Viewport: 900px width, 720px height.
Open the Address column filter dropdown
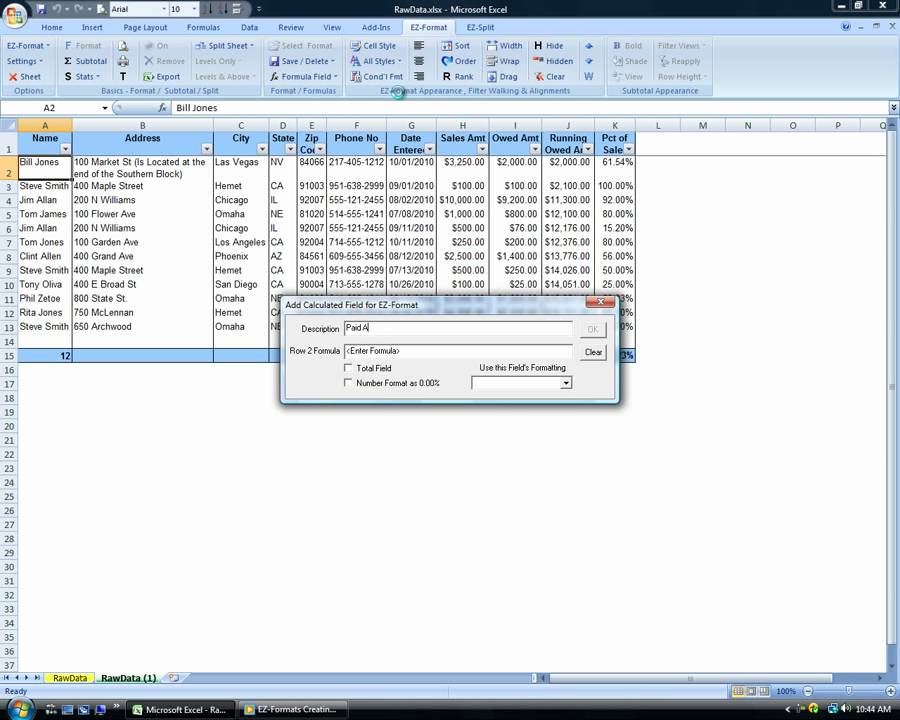(x=206, y=149)
